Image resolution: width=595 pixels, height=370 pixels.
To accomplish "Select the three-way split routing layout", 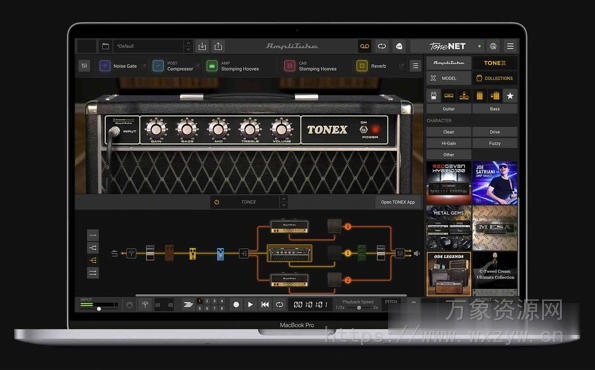I will point(93,260).
